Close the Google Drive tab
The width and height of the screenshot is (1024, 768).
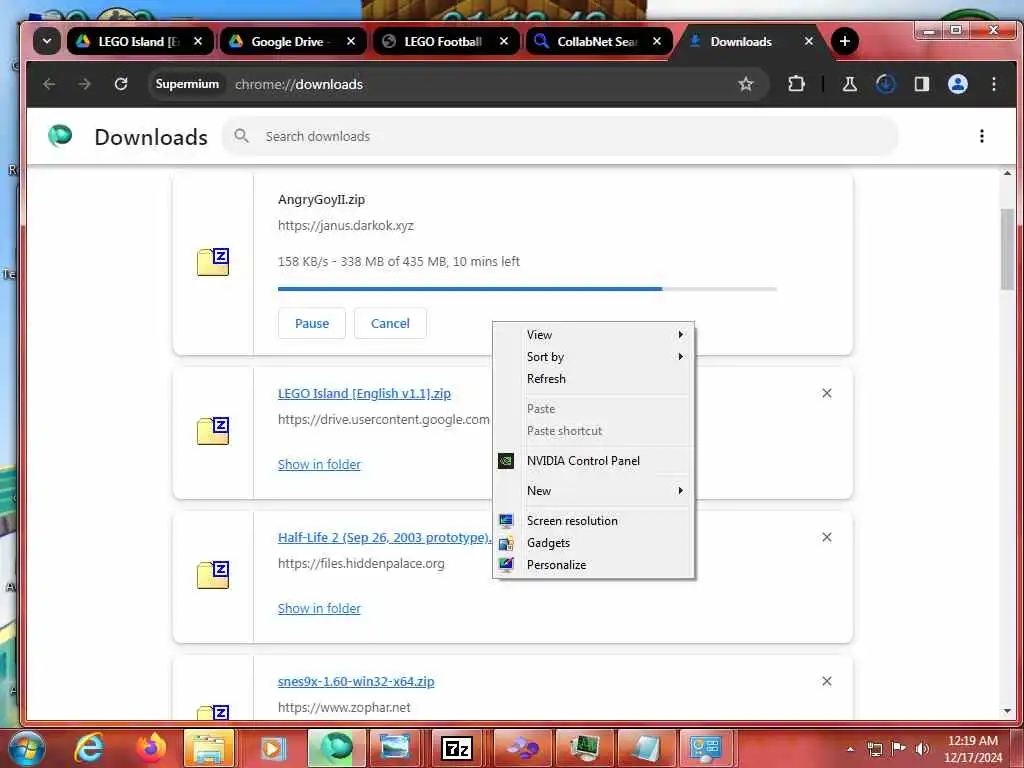tap(351, 41)
